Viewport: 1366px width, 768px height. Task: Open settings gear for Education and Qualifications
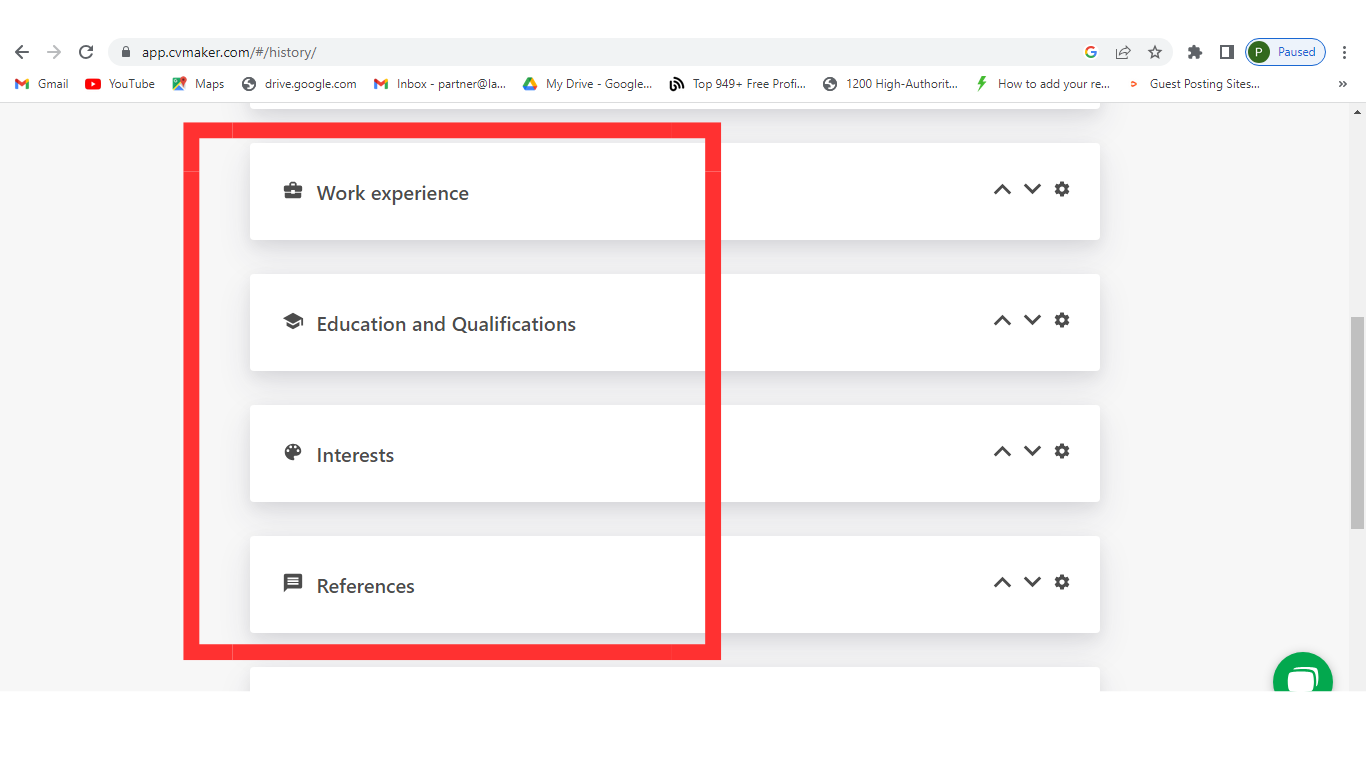[1062, 320]
